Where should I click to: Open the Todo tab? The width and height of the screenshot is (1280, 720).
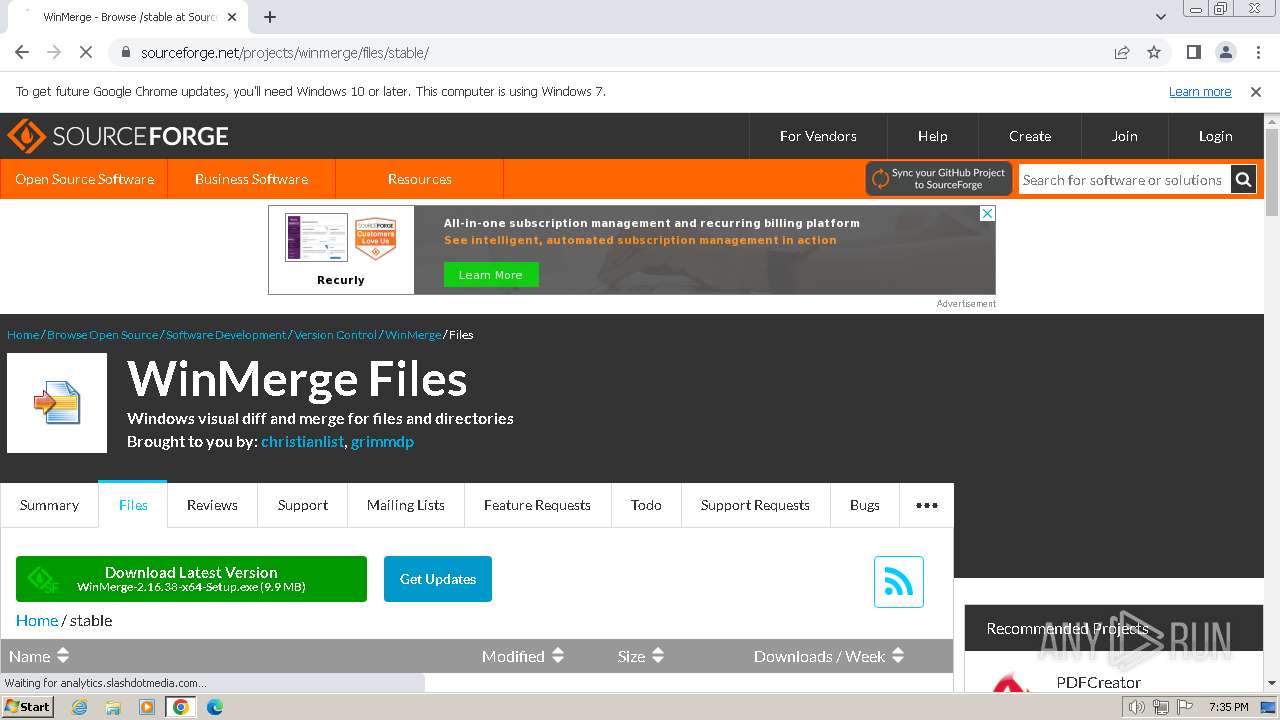pos(646,505)
